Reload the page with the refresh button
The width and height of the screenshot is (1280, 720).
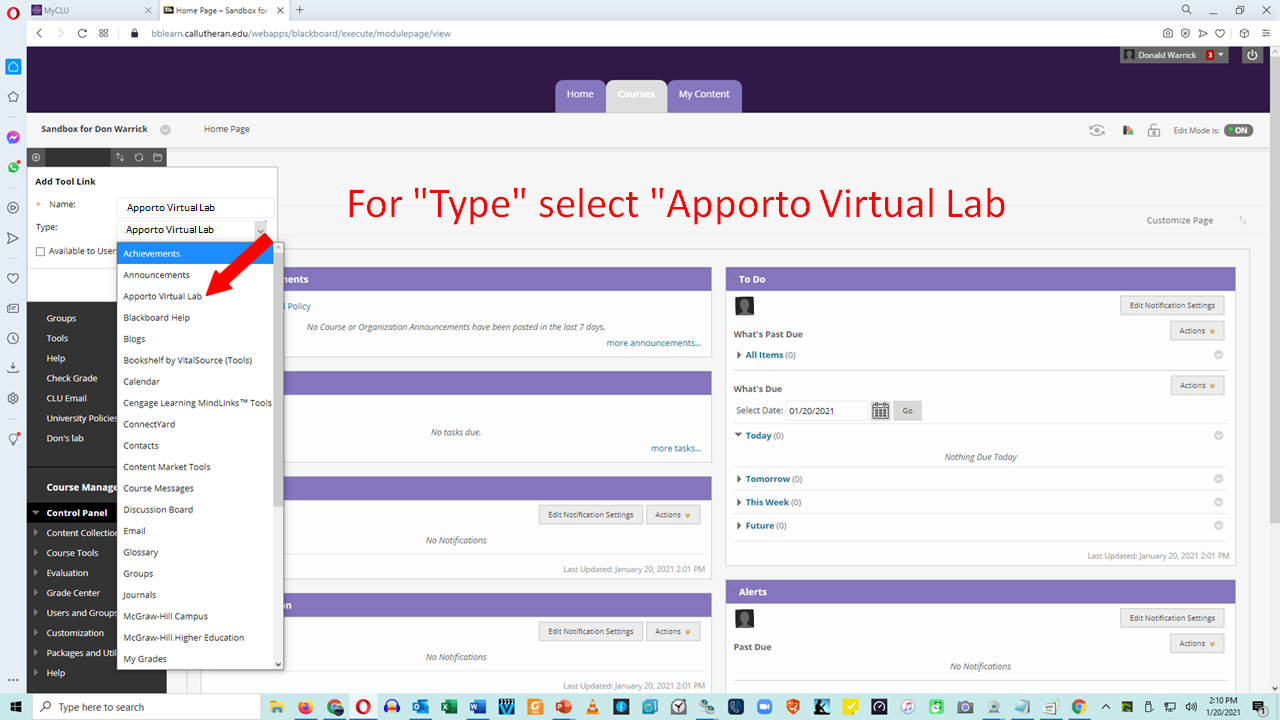pos(83,33)
